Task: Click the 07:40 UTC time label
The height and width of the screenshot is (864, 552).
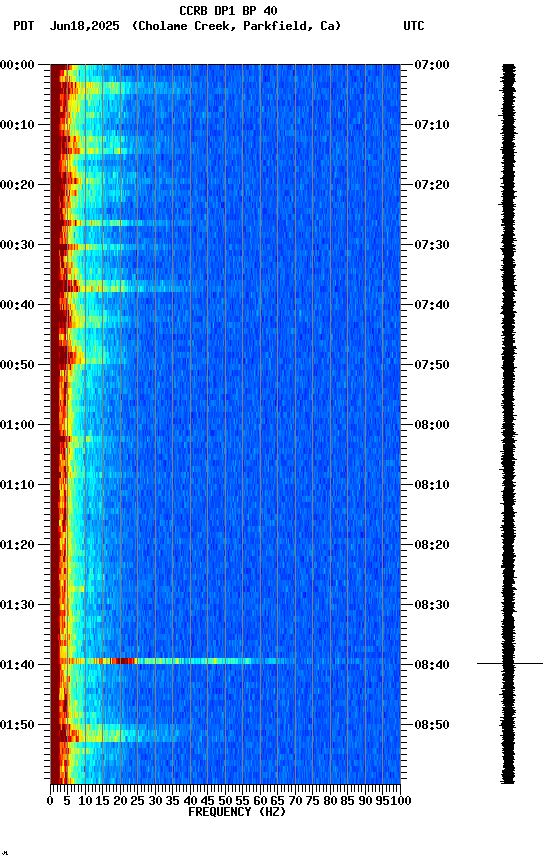Action: pos(432,305)
